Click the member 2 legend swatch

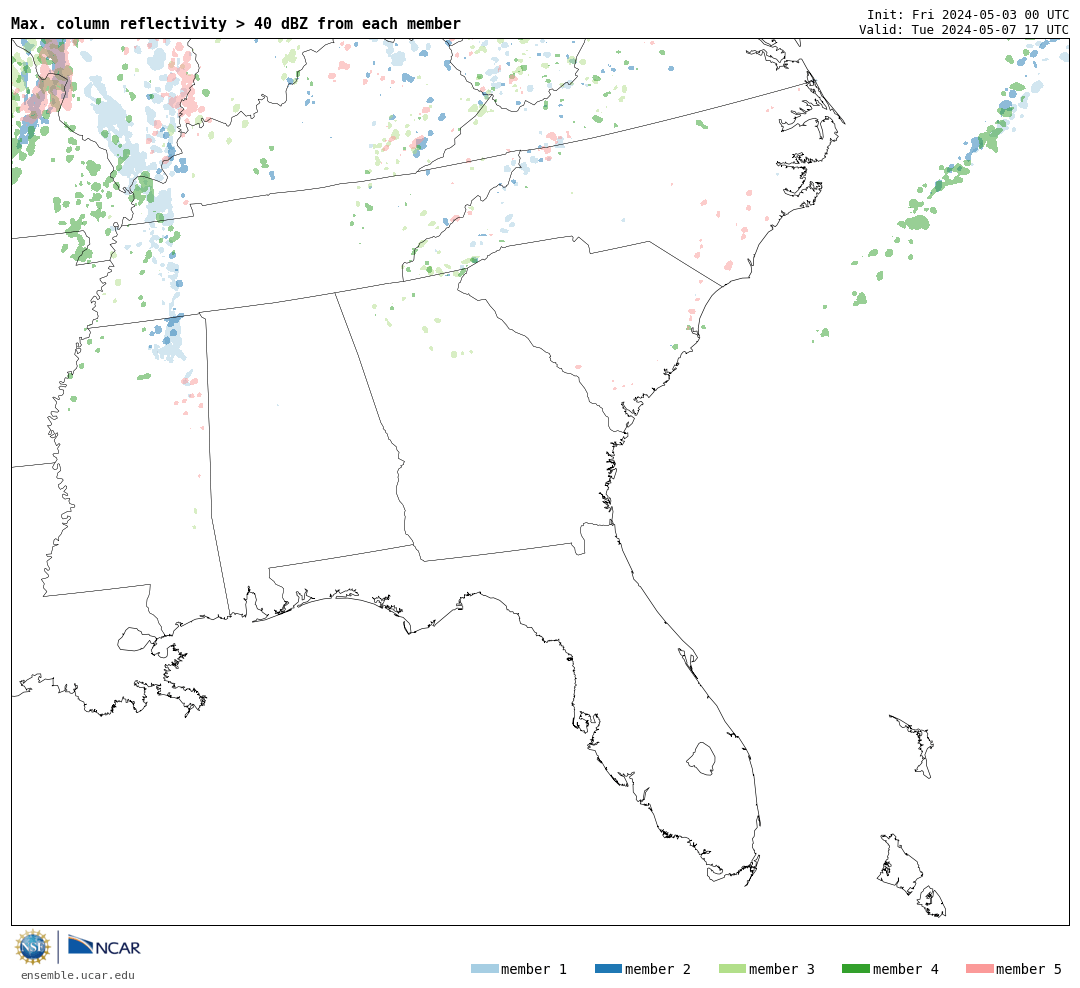coord(608,969)
